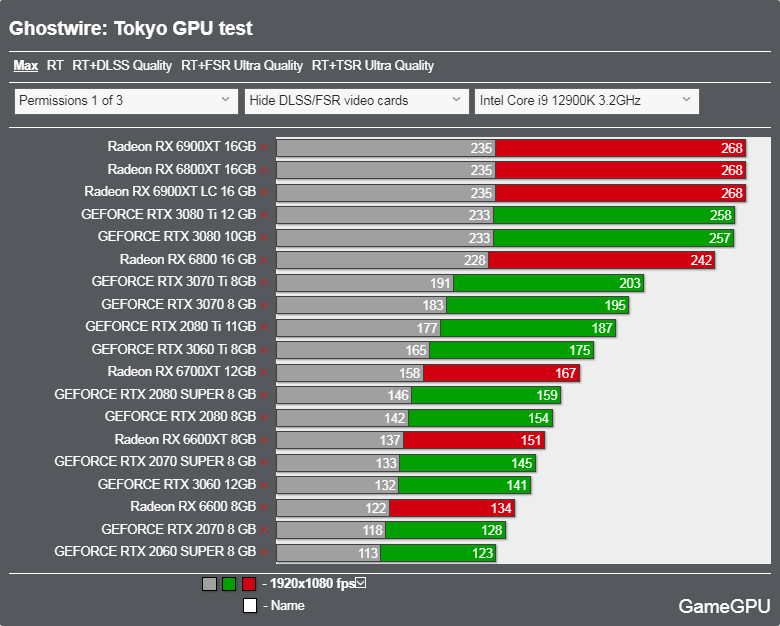780x626 pixels.
Task: Open Intel Core i9 12900K processor dropdown
Action: (586, 101)
